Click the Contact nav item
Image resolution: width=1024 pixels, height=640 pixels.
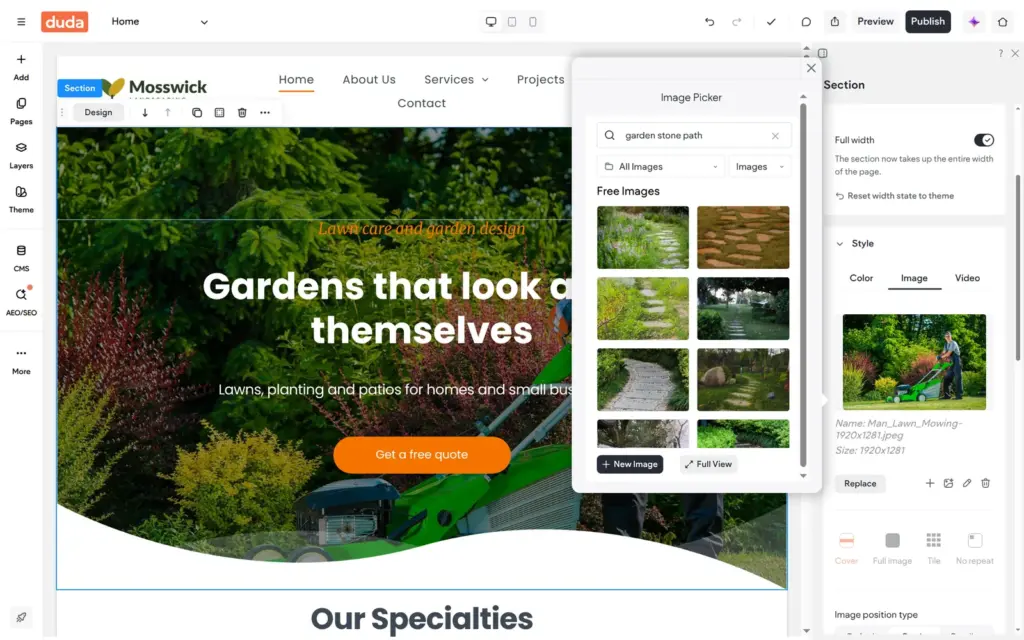click(421, 103)
